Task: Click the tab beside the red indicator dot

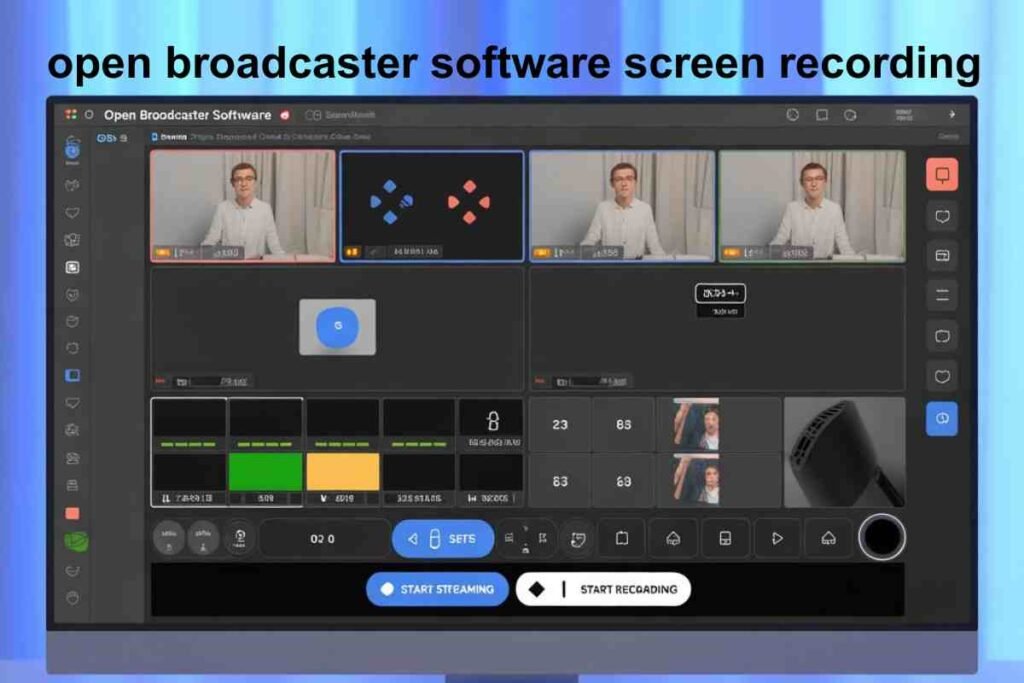Action: pos(340,115)
